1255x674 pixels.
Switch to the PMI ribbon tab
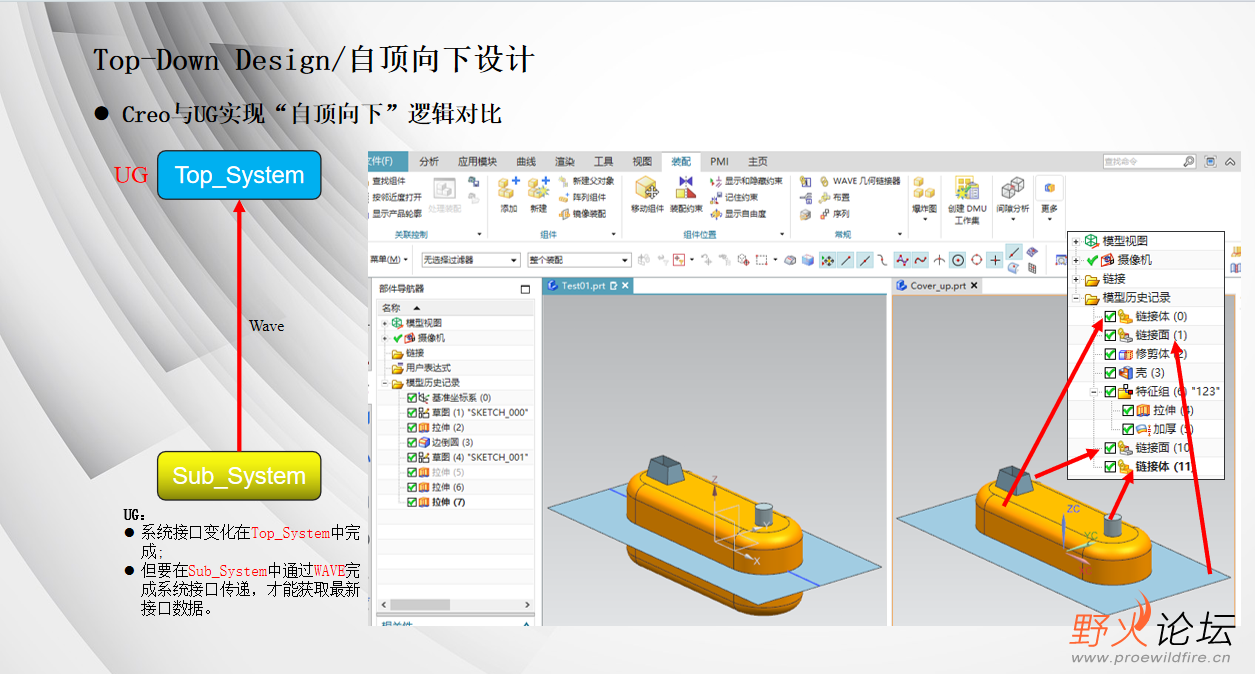pos(719,161)
